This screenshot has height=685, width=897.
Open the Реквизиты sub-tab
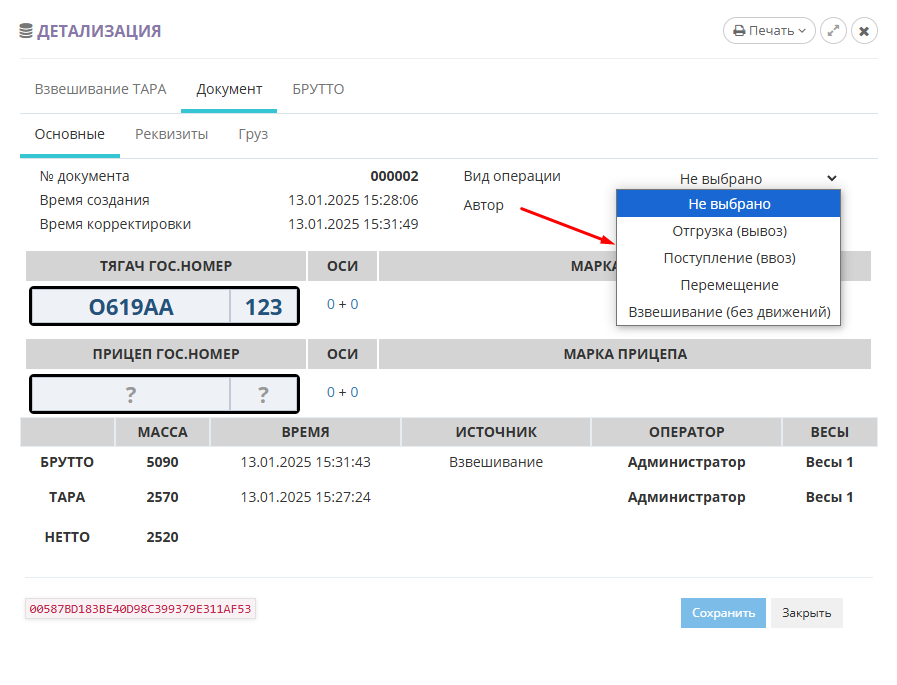pyautogui.click(x=171, y=134)
